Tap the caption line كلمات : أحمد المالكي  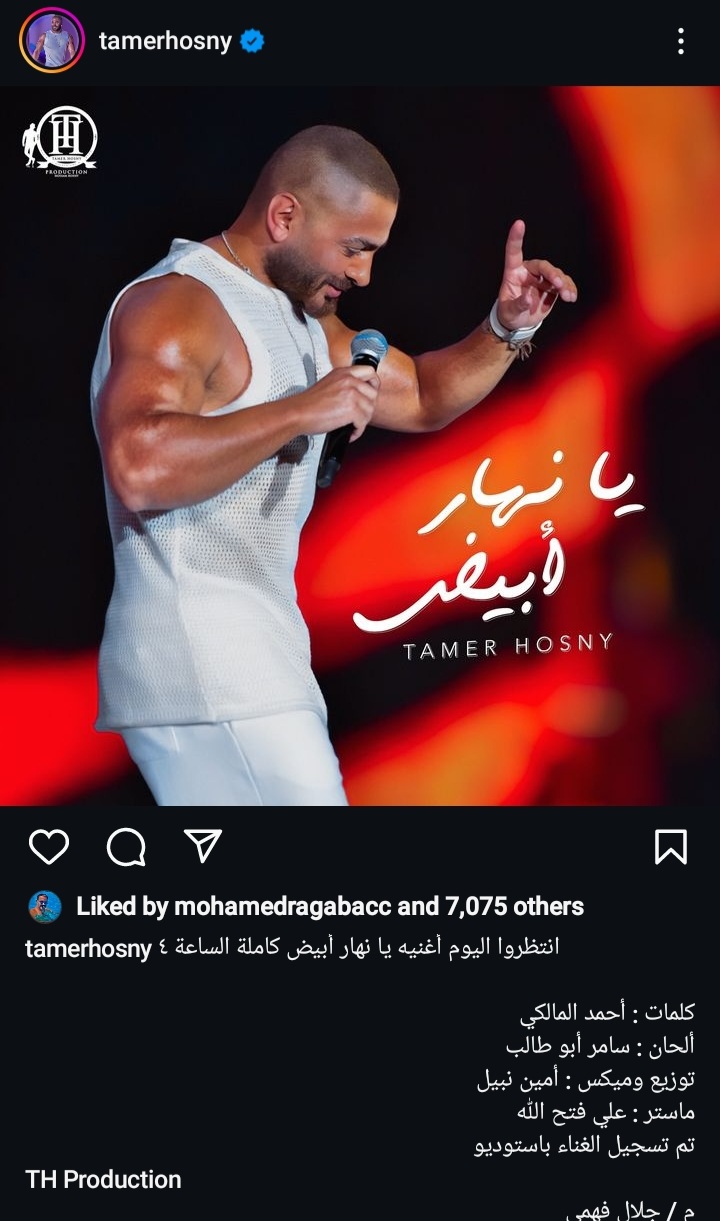[607, 1013]
